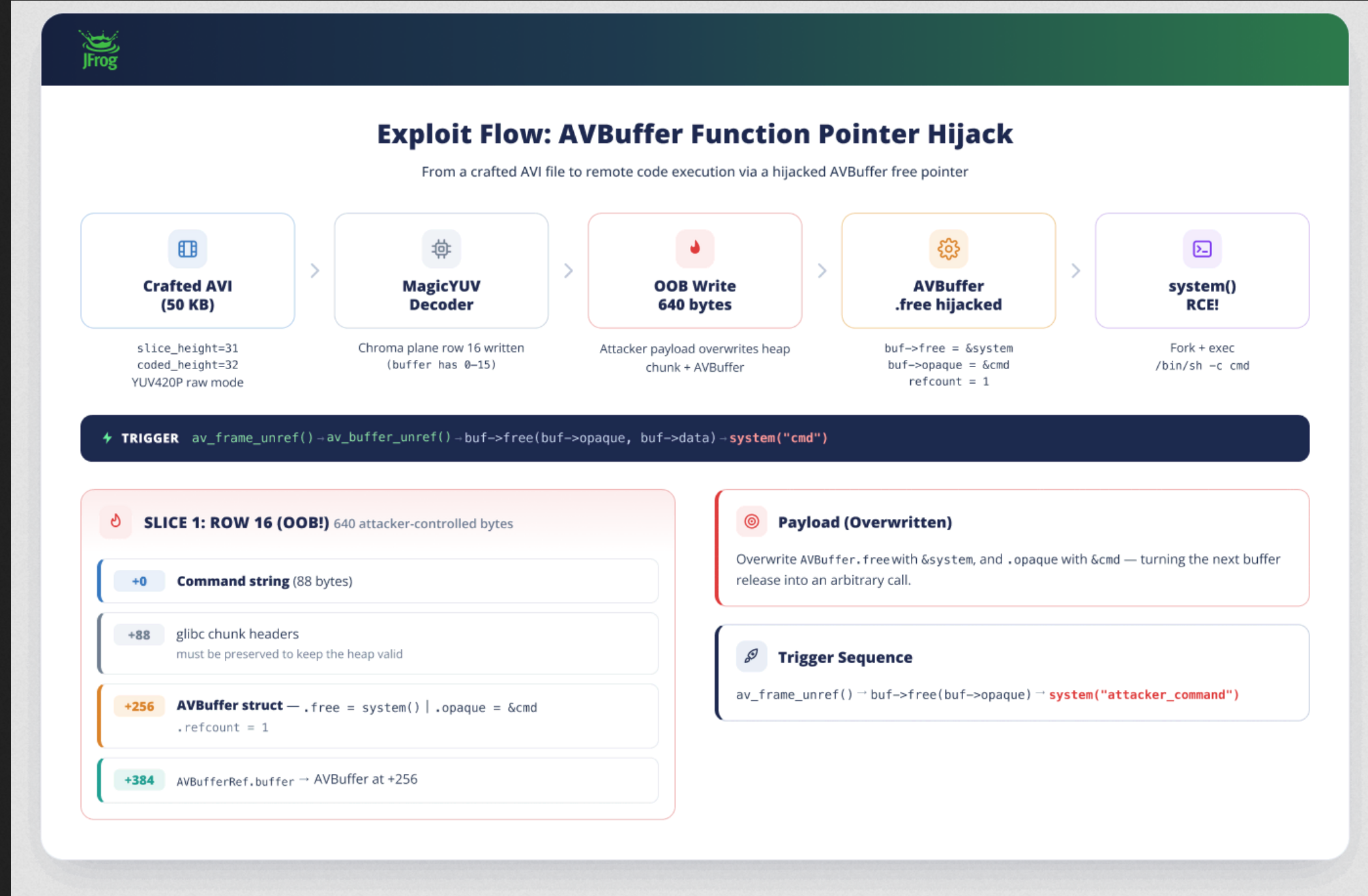Click the target icon beside Payload (Overwritten)
Image resolution: width=1368 pixels, height=896 pixels.
click(752, 522)
